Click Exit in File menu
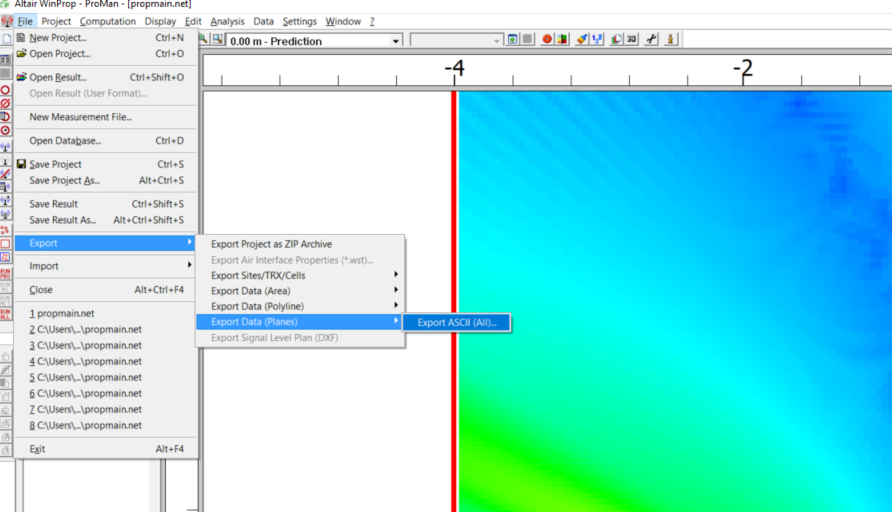The image size is (892, 512). [106, 449]
